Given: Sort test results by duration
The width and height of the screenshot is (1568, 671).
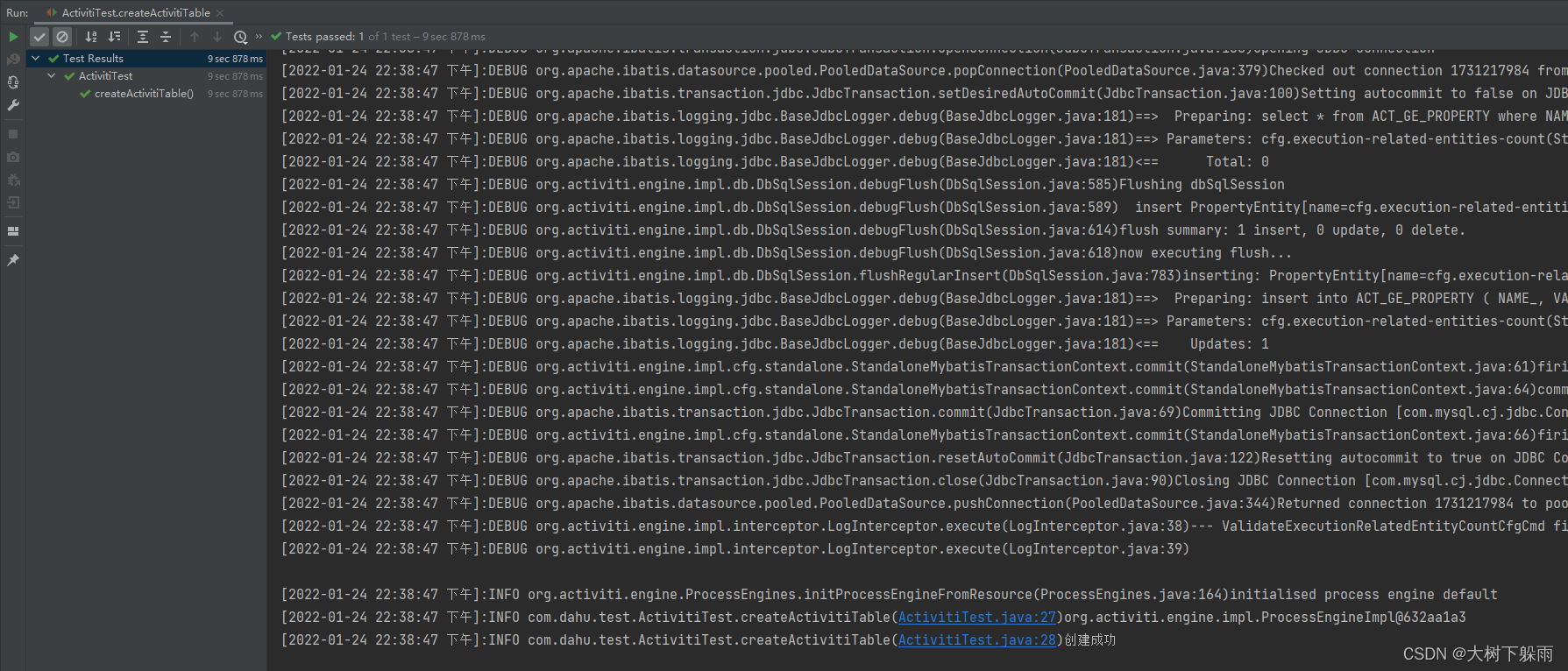Looking at the screenshot, I should pyautogui.click(x=114, y=37).
